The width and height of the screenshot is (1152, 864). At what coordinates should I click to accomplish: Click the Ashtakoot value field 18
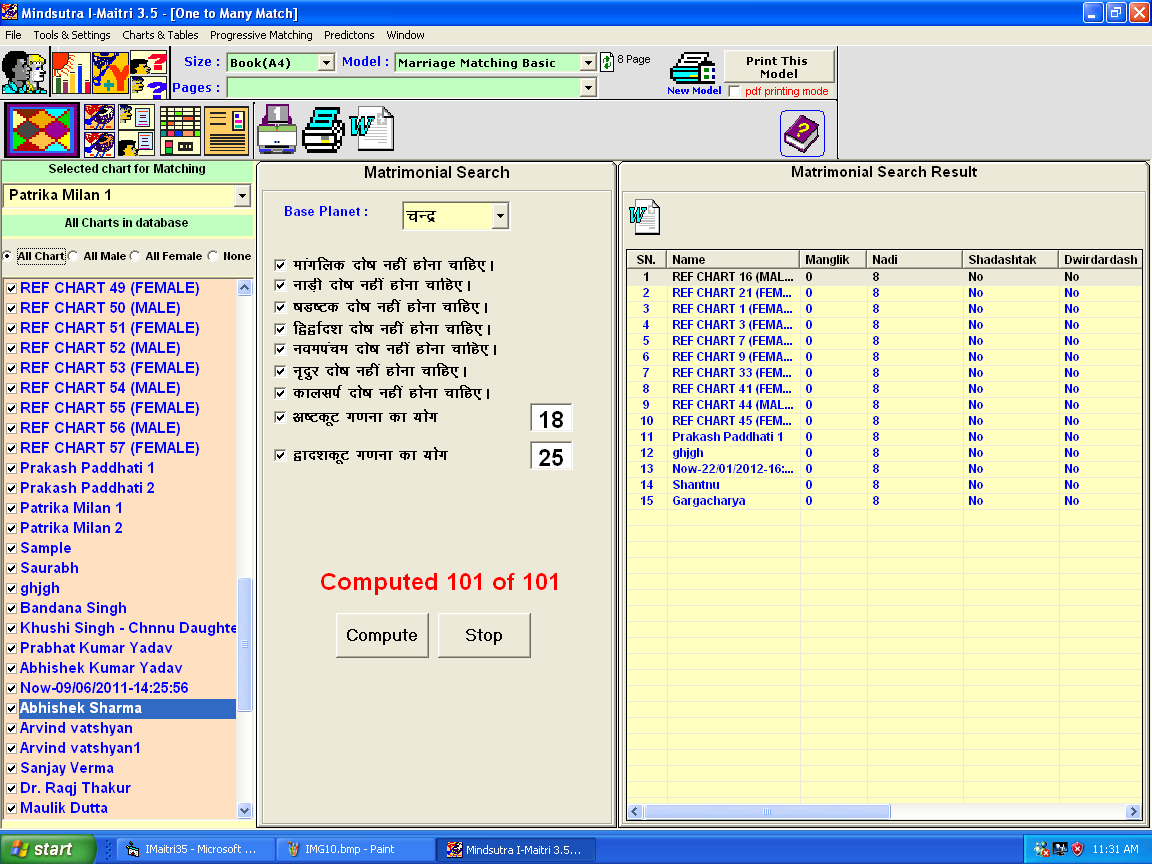(551, 419)
